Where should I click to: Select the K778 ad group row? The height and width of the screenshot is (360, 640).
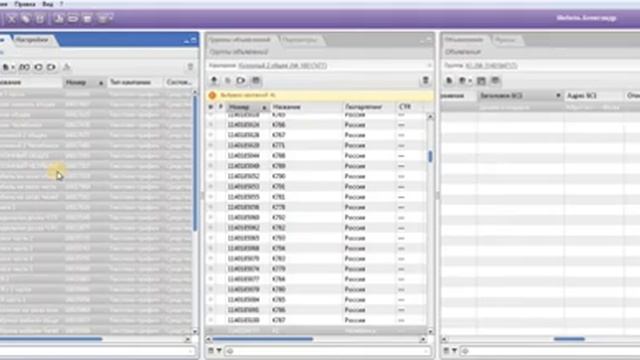click(x=316, y=207)
